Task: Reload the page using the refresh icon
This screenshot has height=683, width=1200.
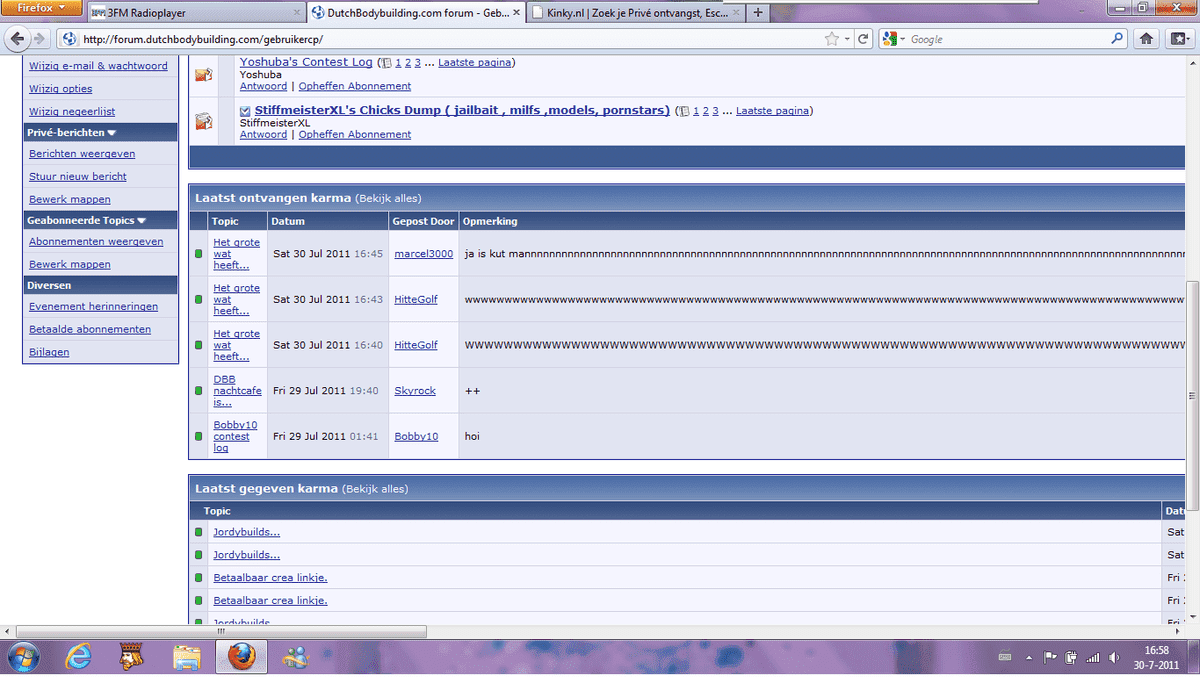Action: tap(864, 39)
